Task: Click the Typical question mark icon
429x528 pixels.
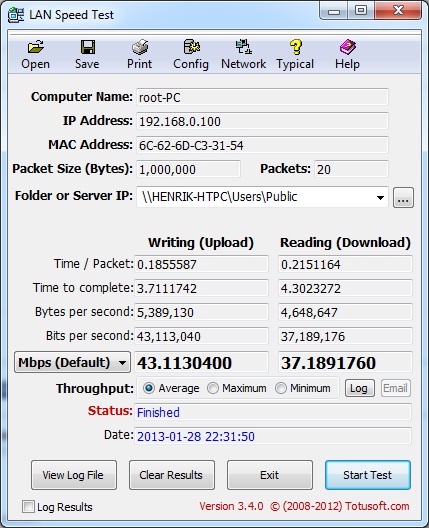Action: 296,47
